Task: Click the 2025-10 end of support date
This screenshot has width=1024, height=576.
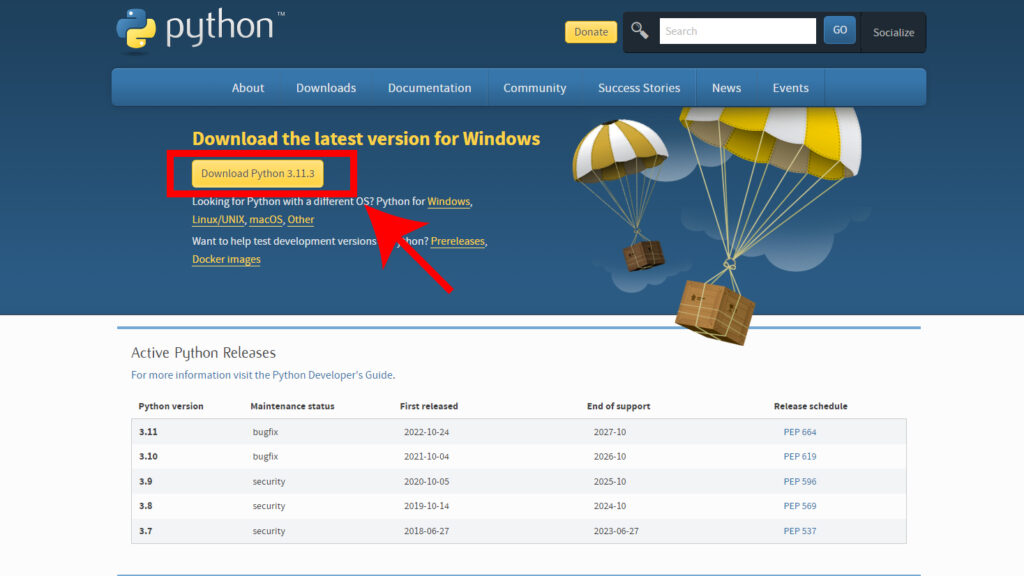Action: [610, 481]
